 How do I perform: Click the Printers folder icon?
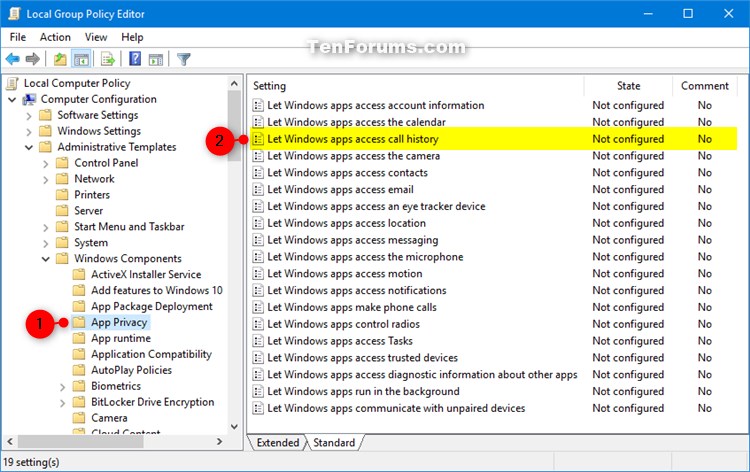[62, 195]
